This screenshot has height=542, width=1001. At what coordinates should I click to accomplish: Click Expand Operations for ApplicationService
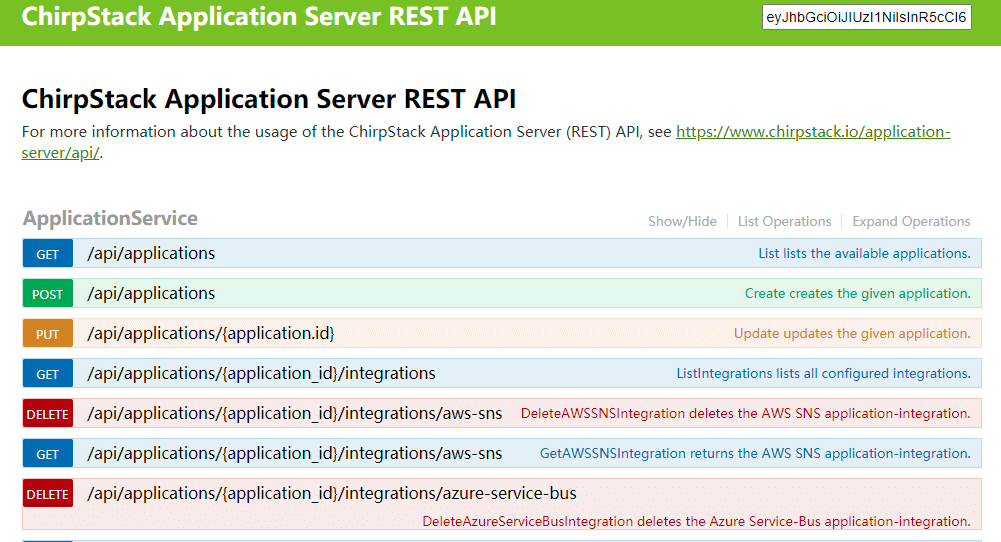911,222
